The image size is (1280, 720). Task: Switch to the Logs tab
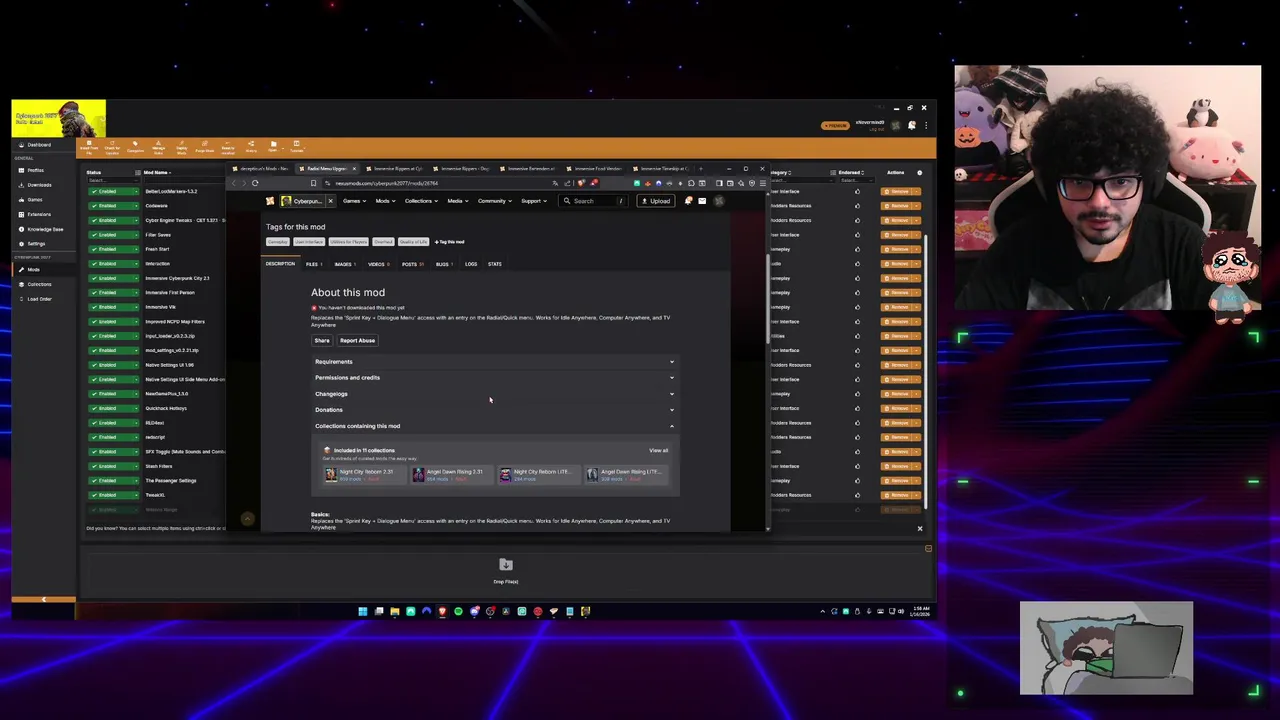tap(471, 264)
